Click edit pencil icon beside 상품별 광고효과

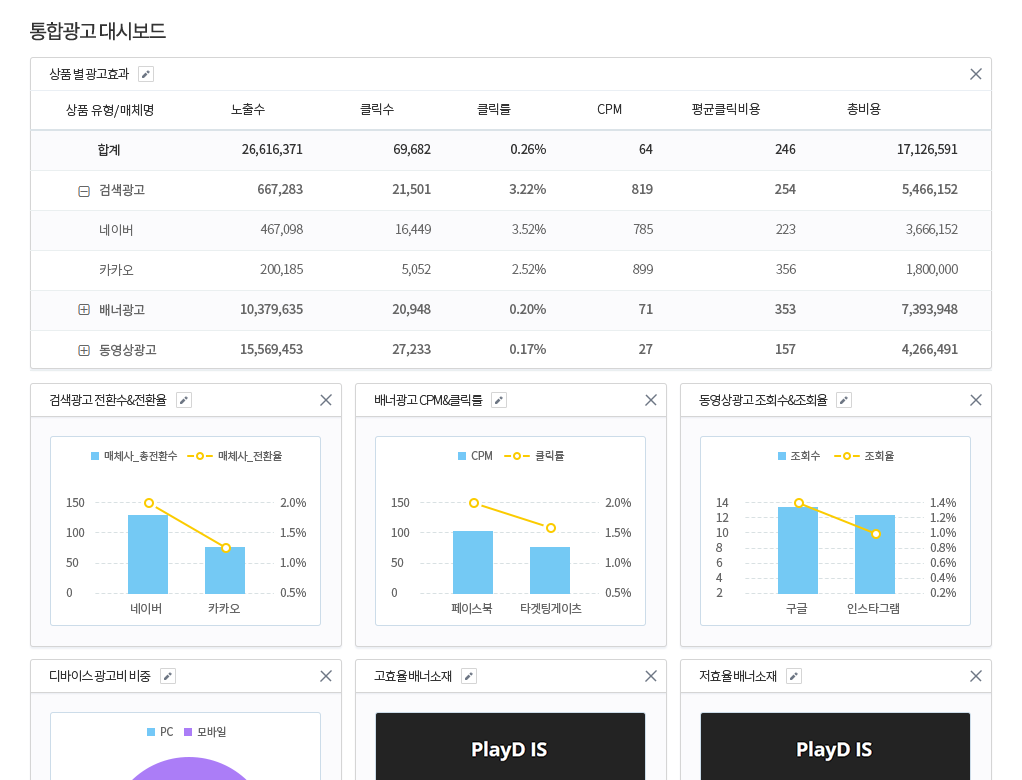(146, 74)
